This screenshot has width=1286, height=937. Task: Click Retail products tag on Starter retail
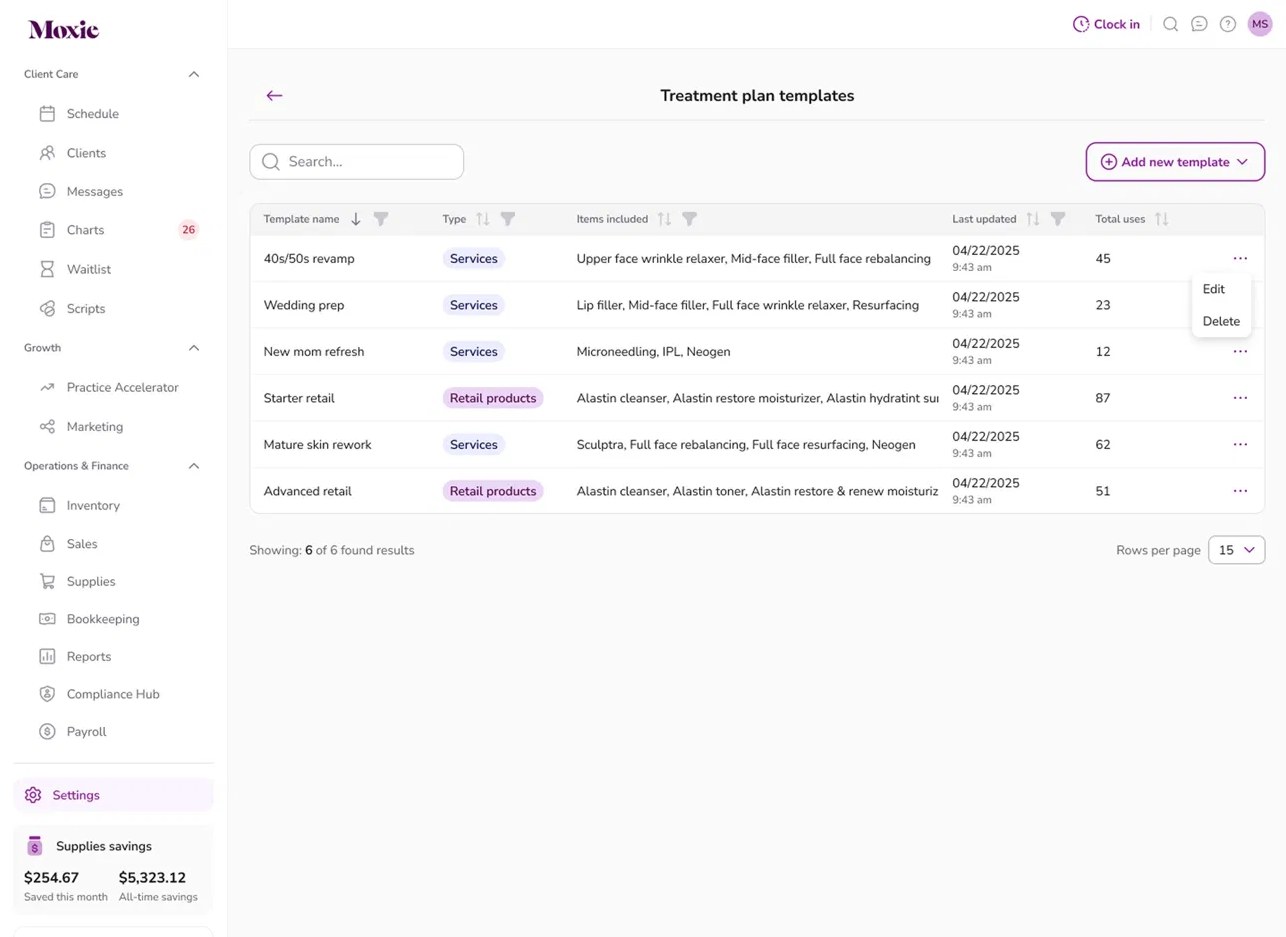tap(493, 398)
